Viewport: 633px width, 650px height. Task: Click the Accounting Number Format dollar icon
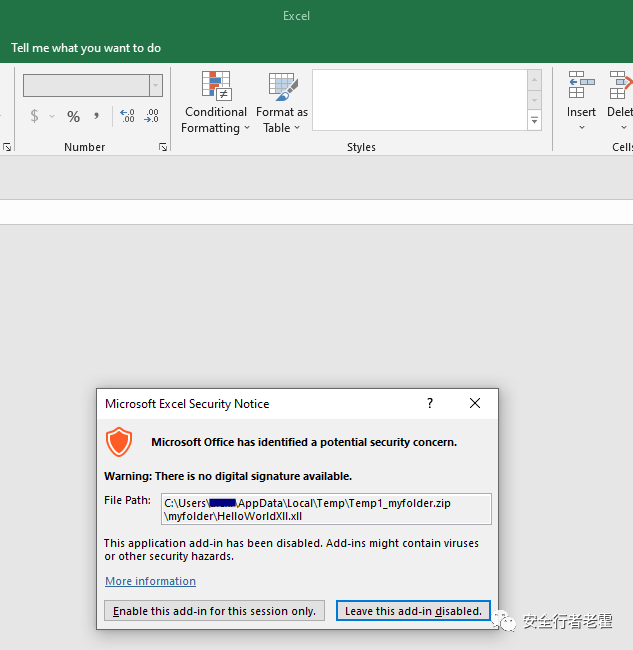[x=34, y=116]
